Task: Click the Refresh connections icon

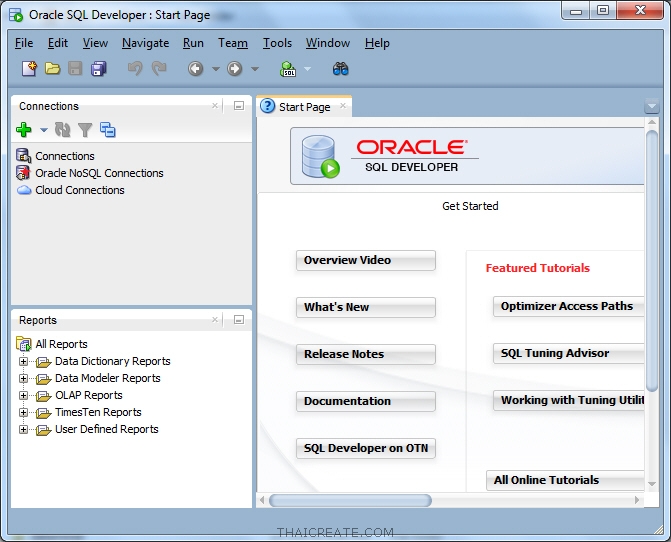Action: point(63,130)
